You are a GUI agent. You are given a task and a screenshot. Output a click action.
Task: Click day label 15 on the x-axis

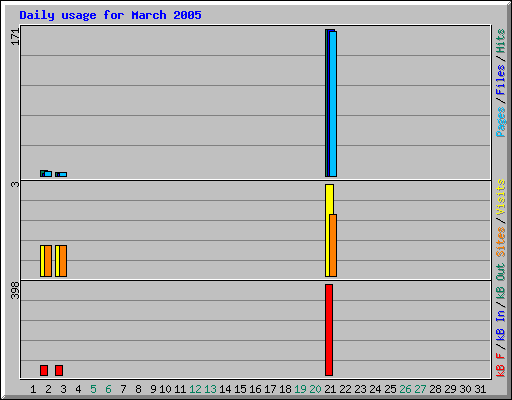click(240, 389)
